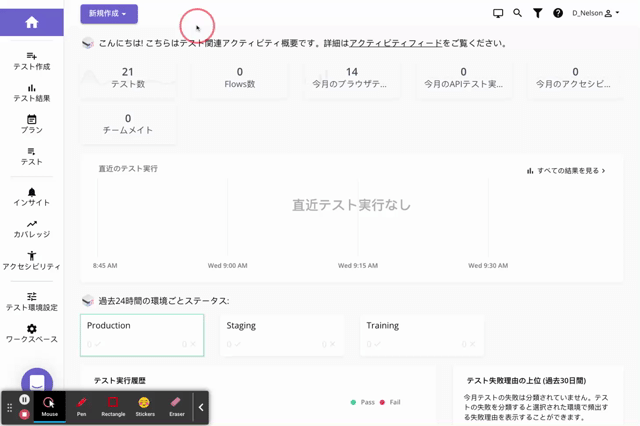This screenshot has height=426, width=640.
Task: Open the search magnifier icon
Action: [x=517, y=13]
